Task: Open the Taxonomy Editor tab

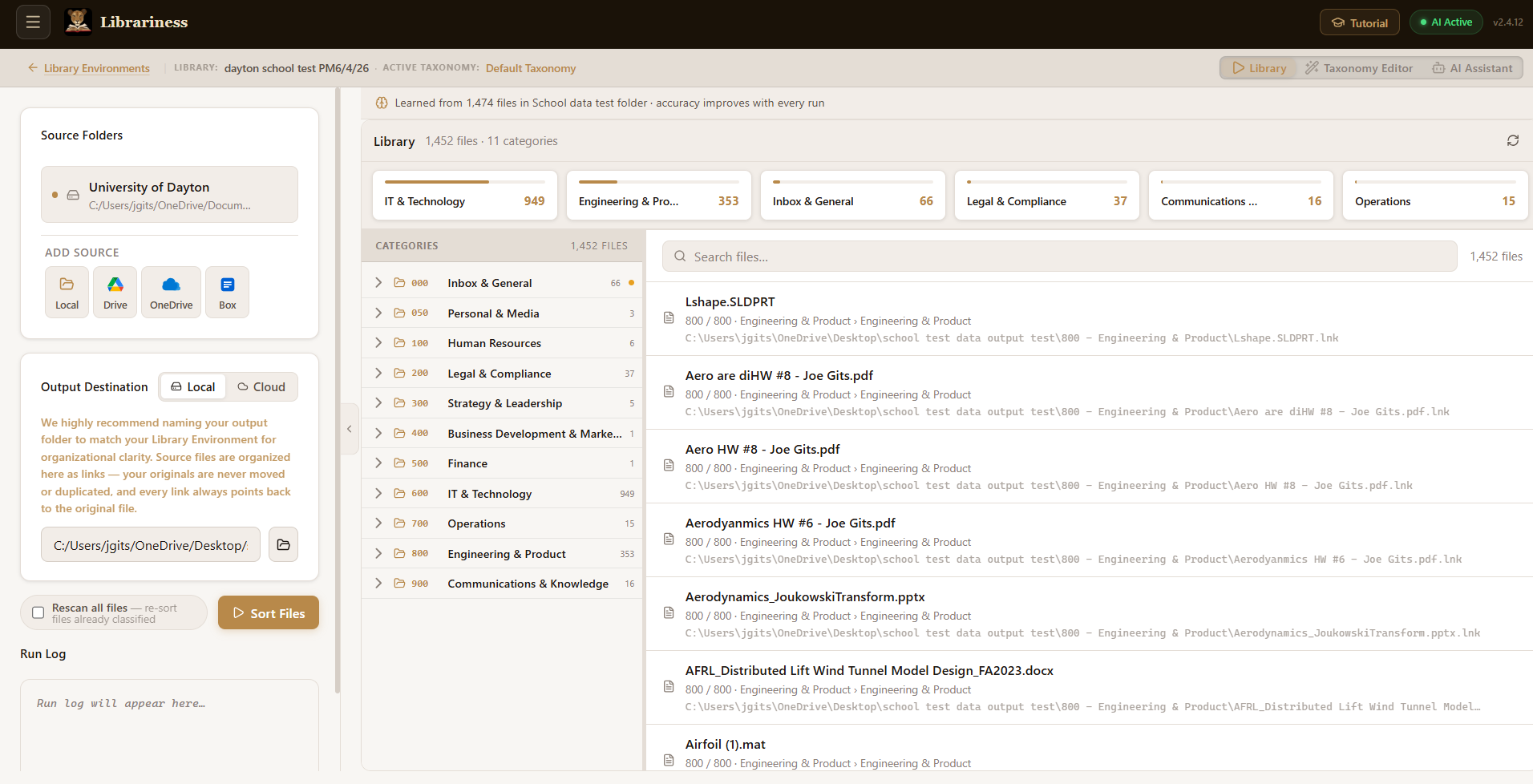Action: tap(1359, 68)
